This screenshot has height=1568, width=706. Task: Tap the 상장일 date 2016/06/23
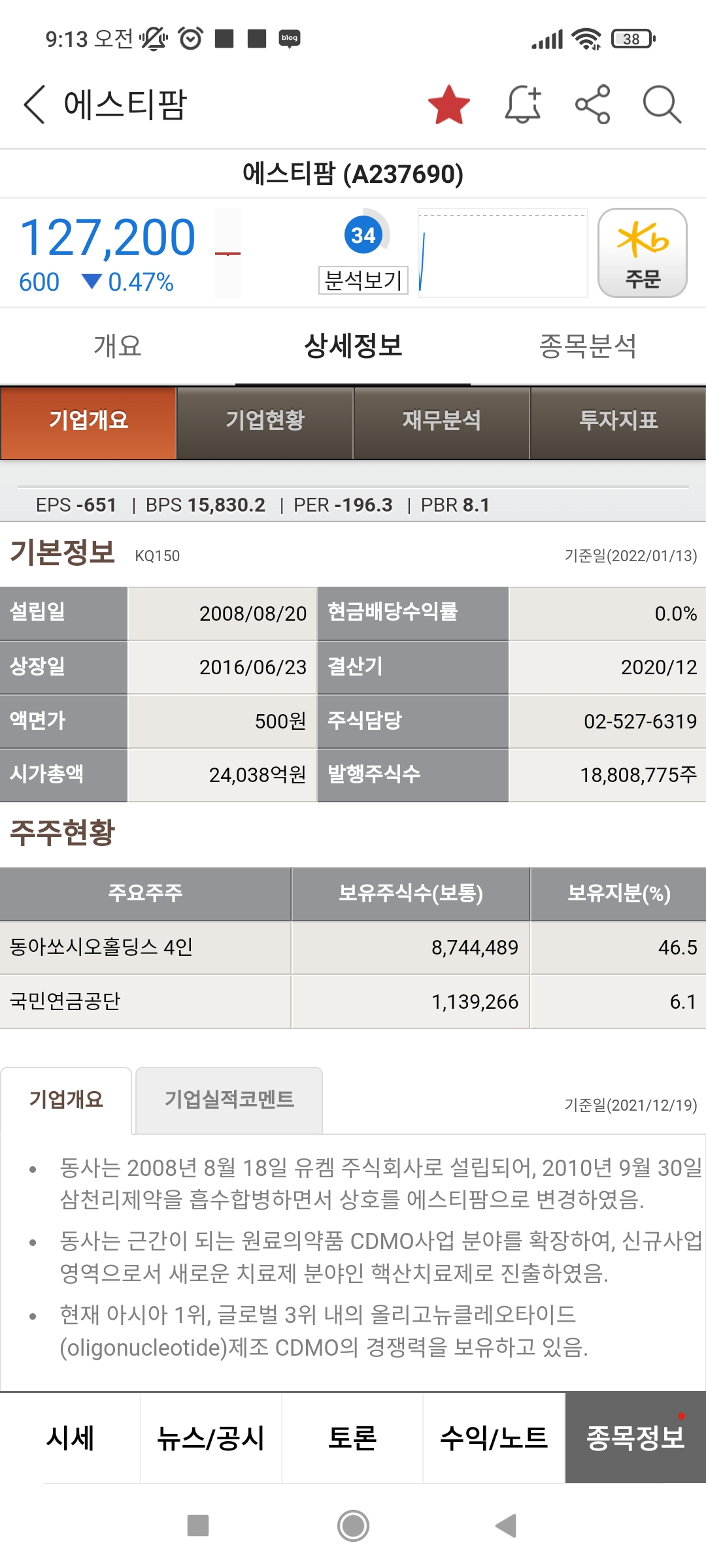(253, 667)
